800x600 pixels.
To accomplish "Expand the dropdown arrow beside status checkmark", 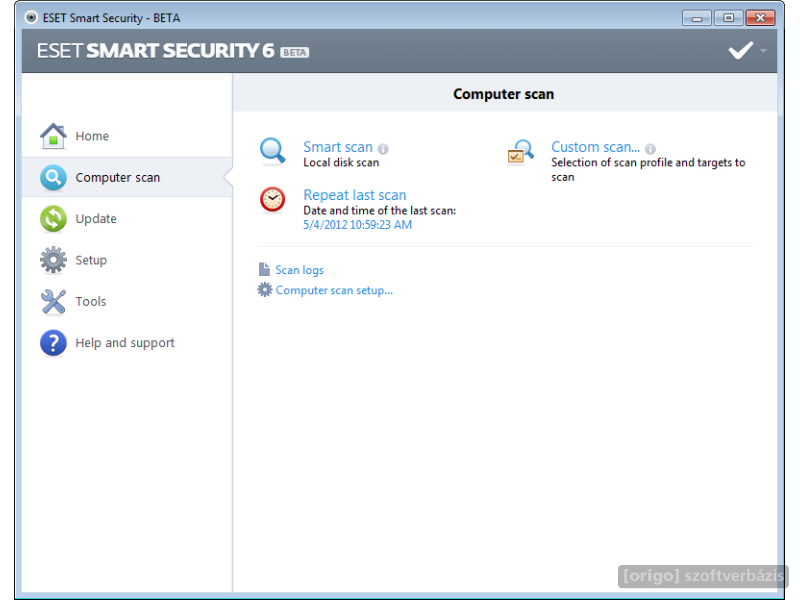I will (763, 51).
